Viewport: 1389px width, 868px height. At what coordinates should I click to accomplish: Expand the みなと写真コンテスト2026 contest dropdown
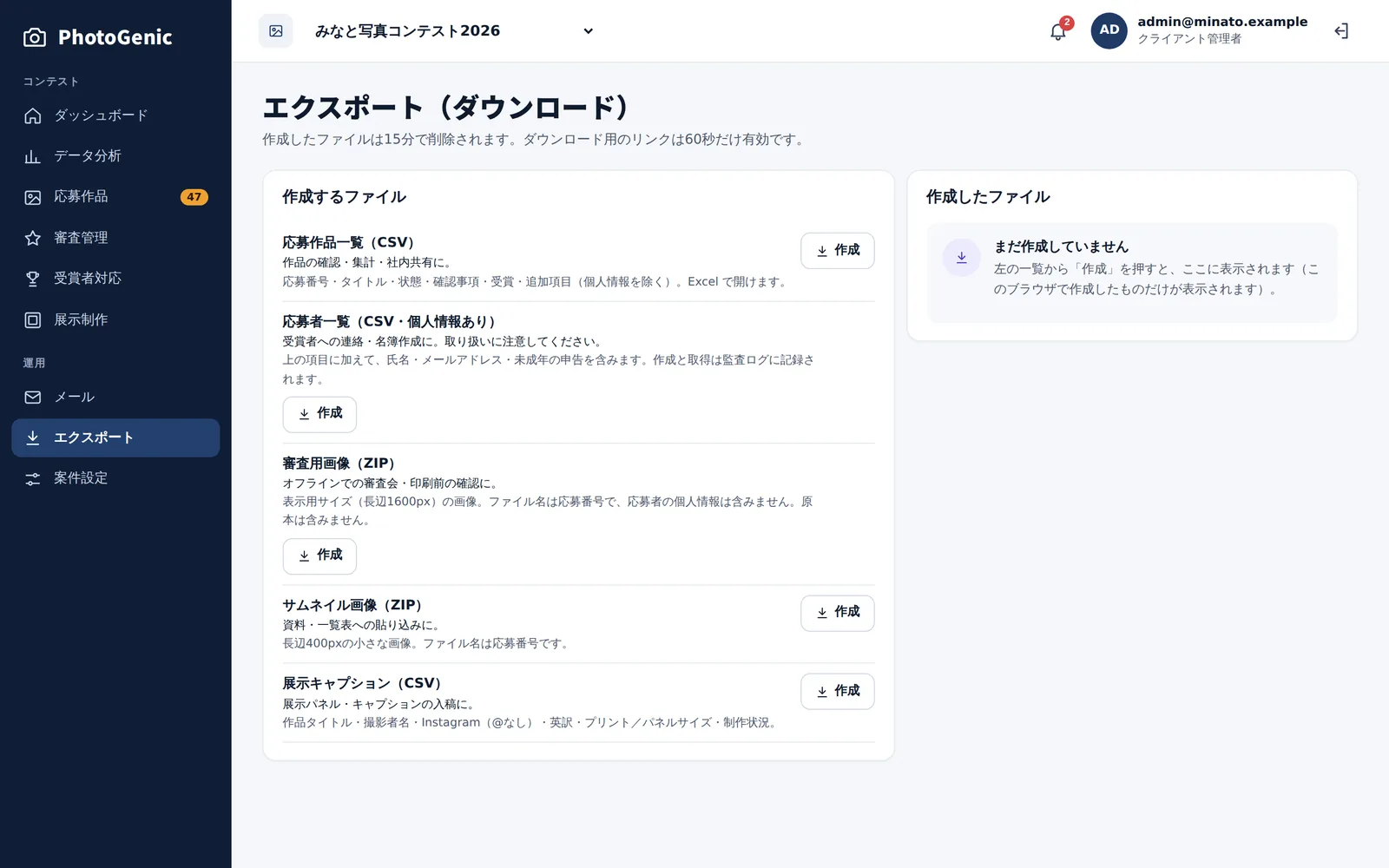pyautogui.click(x=454, y=31)
